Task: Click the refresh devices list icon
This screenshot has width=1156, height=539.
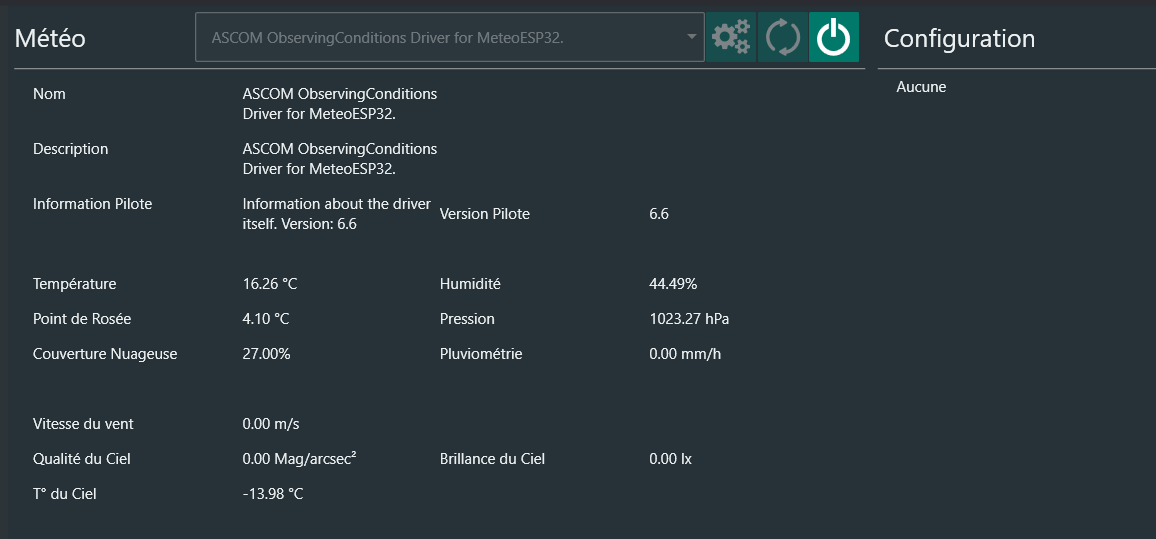Action: (782, 38)
